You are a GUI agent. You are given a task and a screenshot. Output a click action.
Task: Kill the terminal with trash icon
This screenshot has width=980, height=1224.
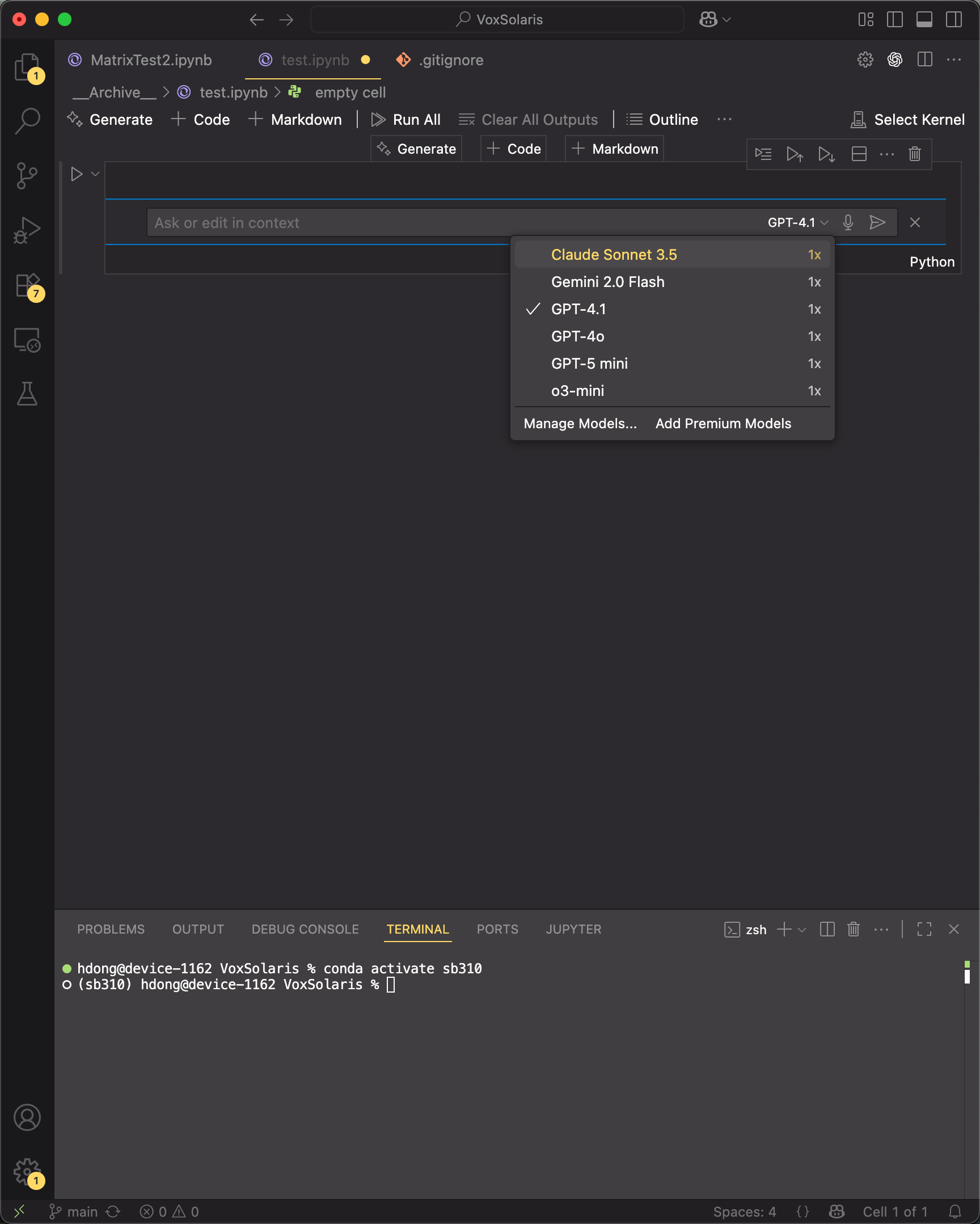coord(853,930)
